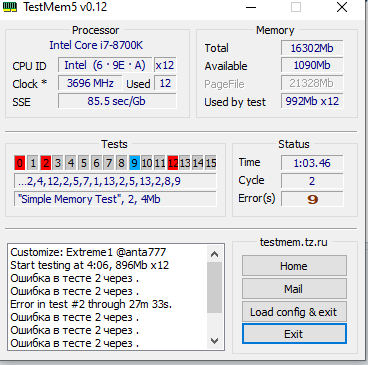Select test box 1
The image size is (368, 365).
point(33,163)
